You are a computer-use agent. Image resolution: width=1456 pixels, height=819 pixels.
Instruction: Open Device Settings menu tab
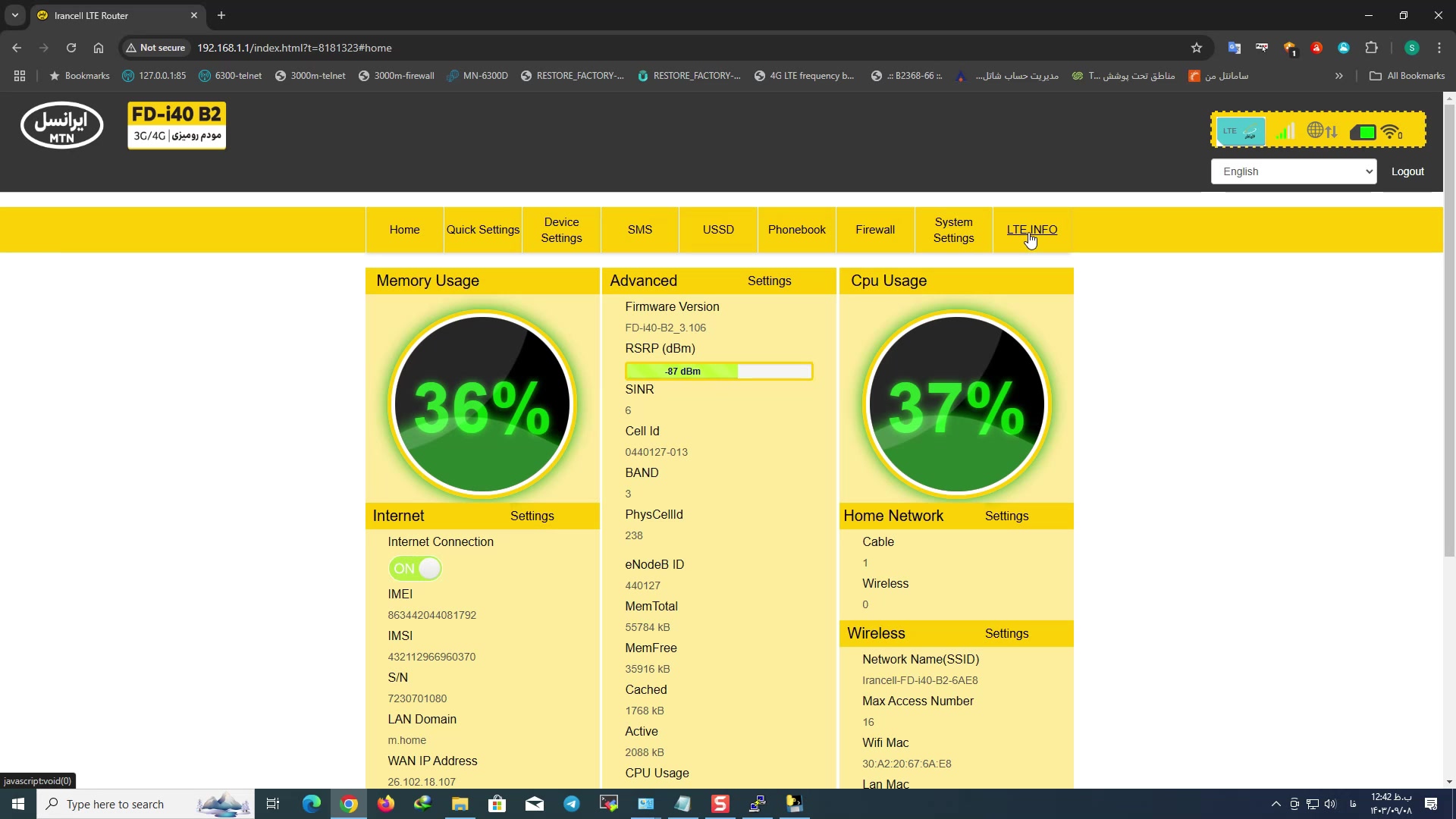point(561,230)
